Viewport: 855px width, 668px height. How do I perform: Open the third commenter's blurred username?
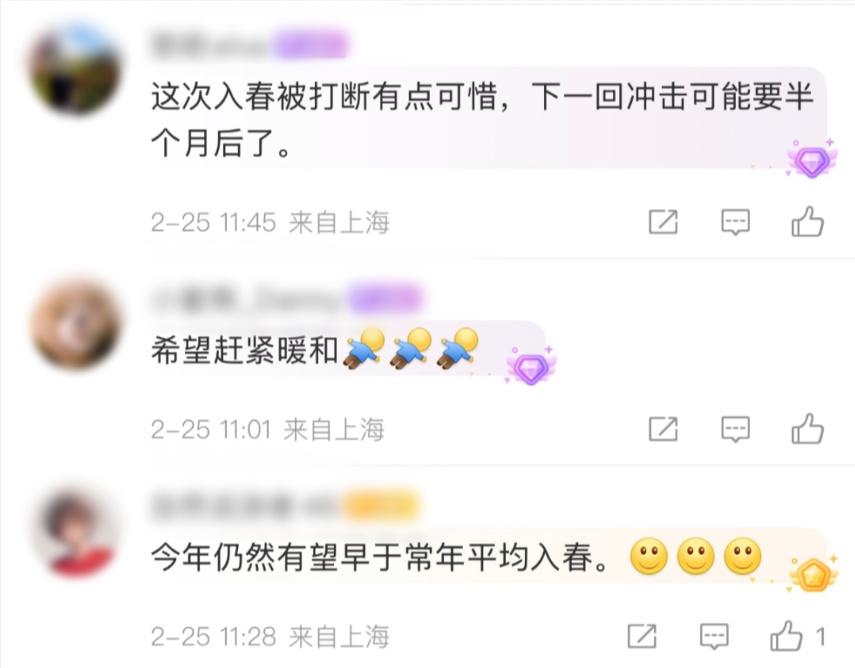[246, 505]
